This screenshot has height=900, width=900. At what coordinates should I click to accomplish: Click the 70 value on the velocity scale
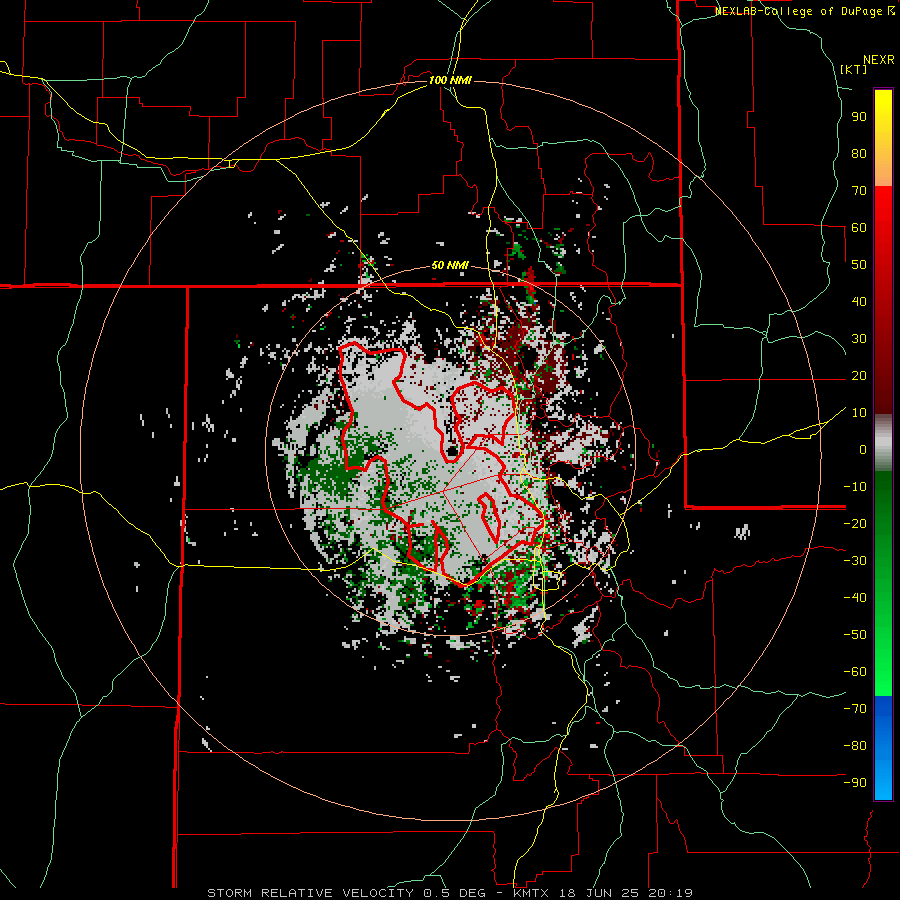859,191
